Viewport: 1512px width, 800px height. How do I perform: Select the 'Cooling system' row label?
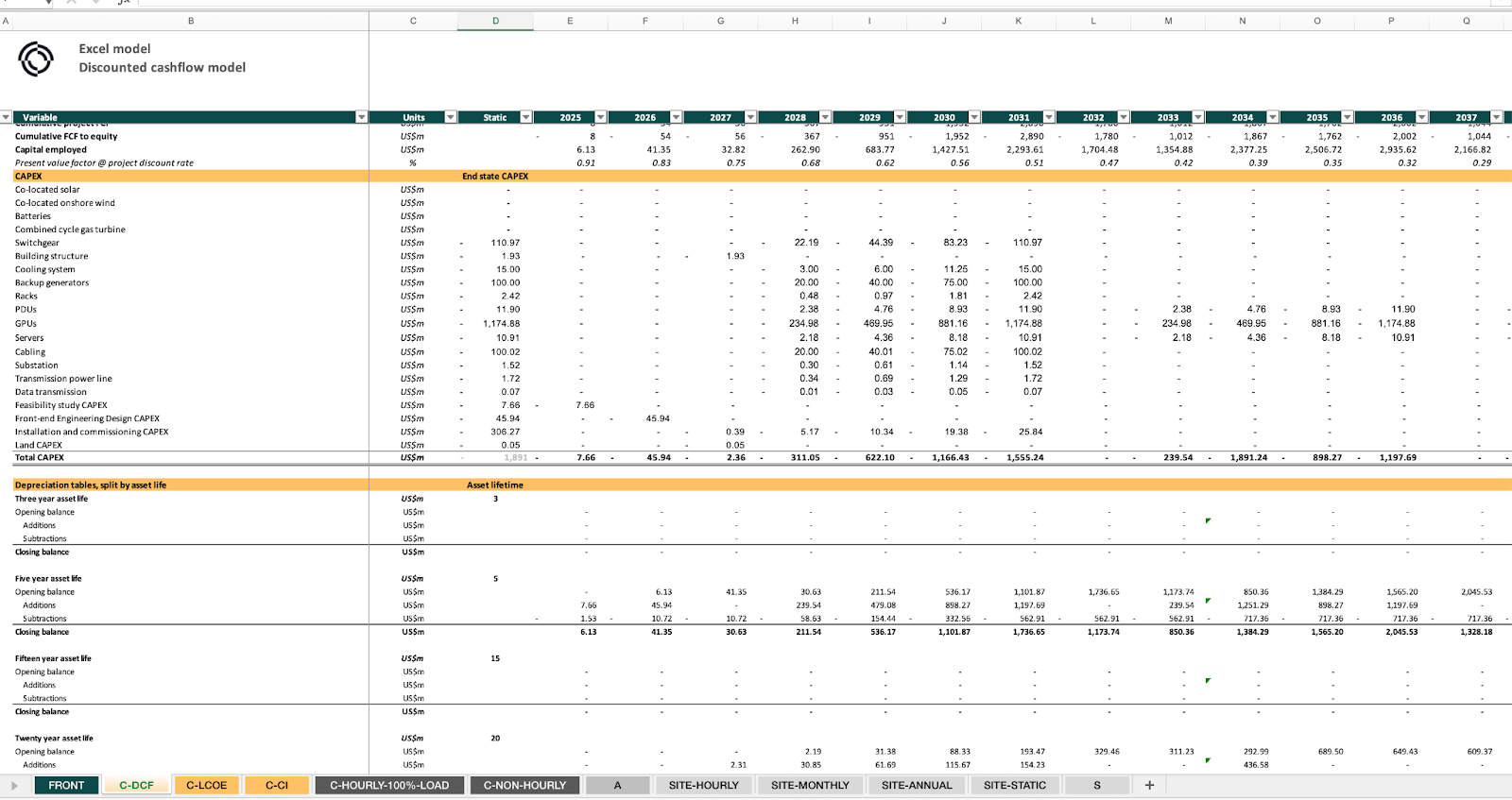coord(44,269)
